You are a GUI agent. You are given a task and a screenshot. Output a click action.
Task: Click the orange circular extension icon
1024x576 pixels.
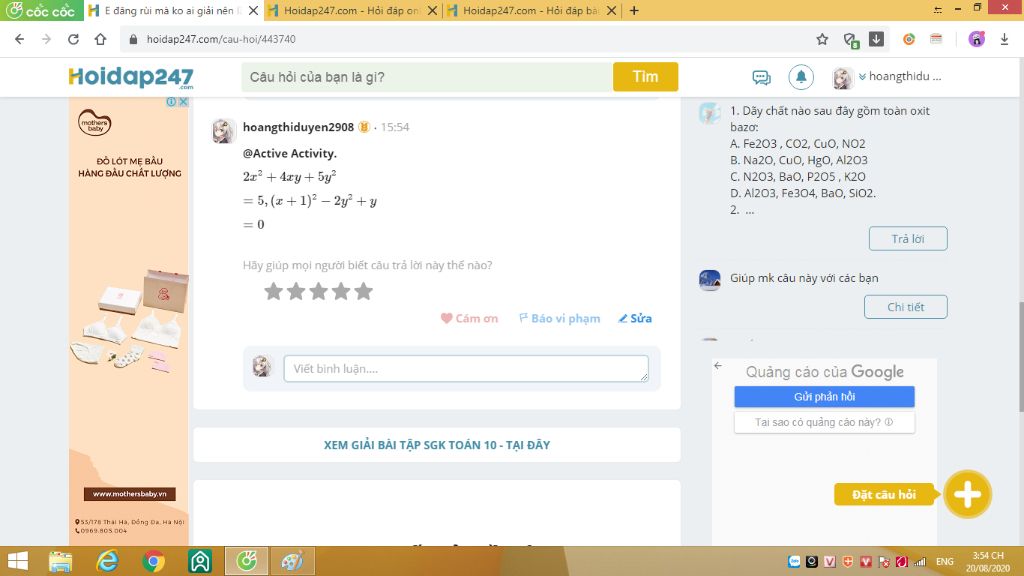908,39
